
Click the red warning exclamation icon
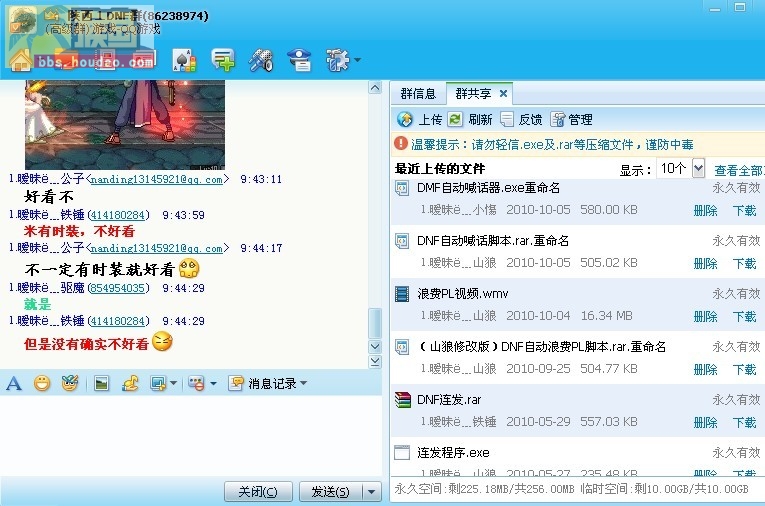401,143
